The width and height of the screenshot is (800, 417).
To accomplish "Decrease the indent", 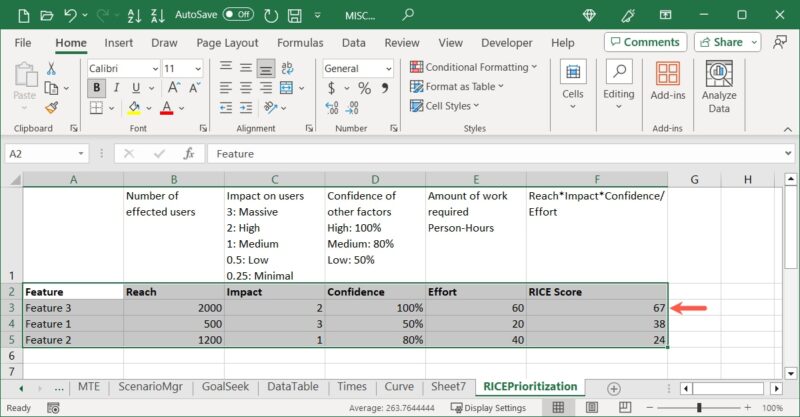I will coord(226,108).
